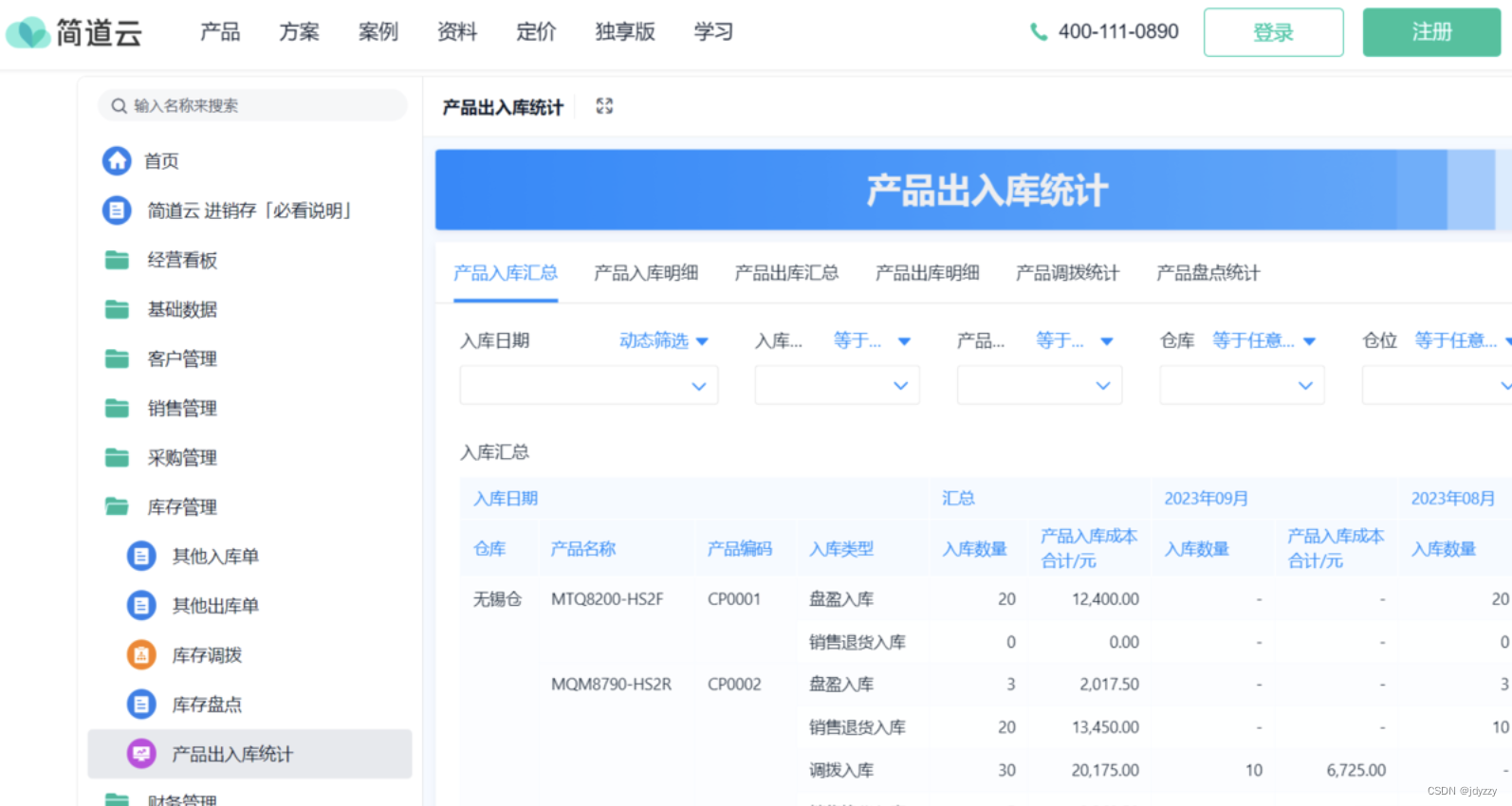Collapse the 库存管理 folder
Image resolution: width=1512 pixels, height=806 pixels.
tap(117, 506)
